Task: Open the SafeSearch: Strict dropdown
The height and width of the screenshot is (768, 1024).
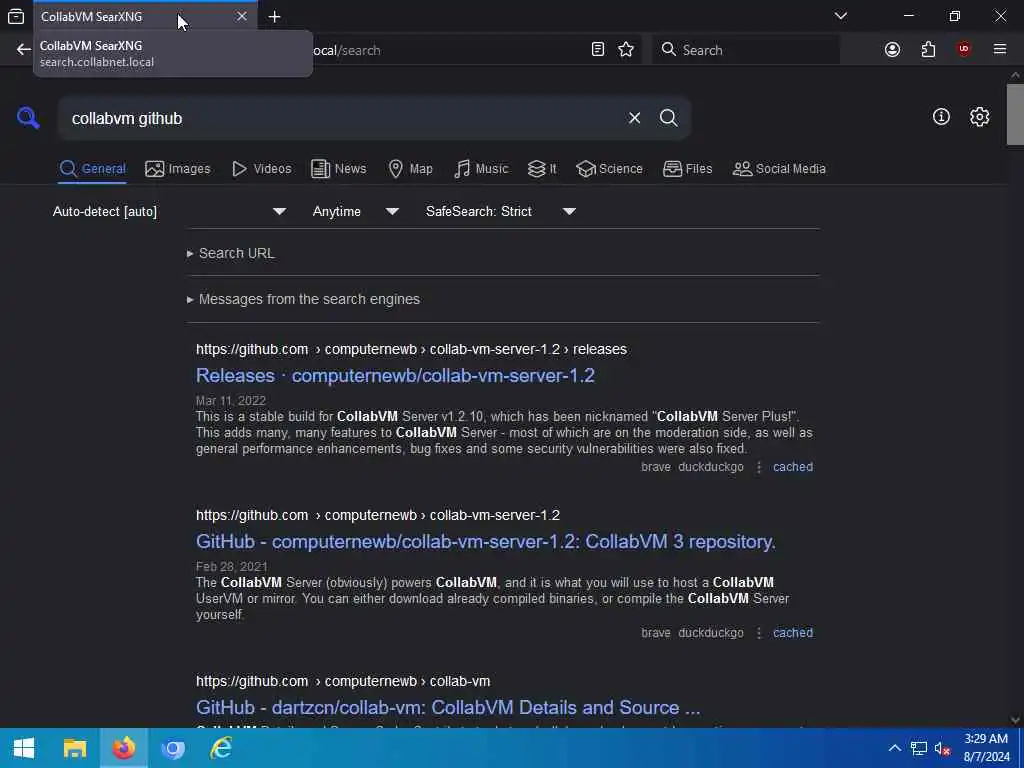Action: (x=500, y=211)
